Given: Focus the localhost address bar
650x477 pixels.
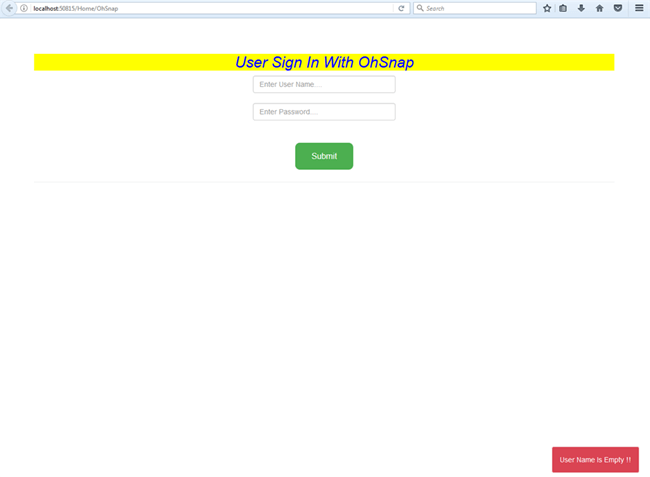Looking at the screenshot, I should [x=211, y=8].
